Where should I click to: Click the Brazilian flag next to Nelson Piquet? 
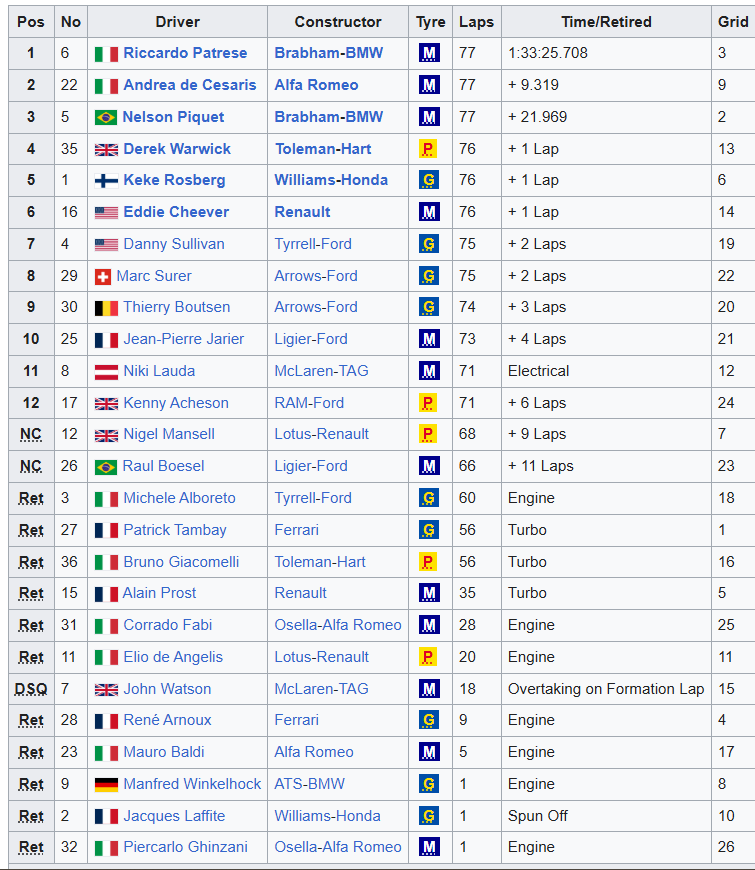click(x=105, y=118)
